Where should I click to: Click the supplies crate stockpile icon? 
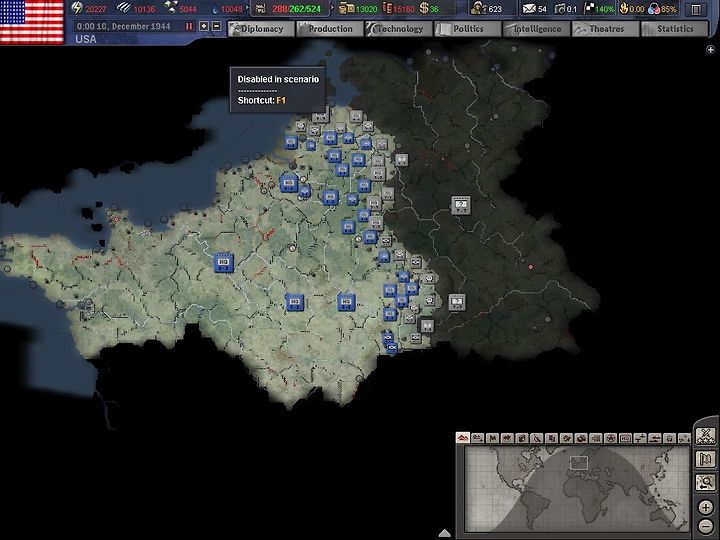pyautogui.click(x=346, y=8)
